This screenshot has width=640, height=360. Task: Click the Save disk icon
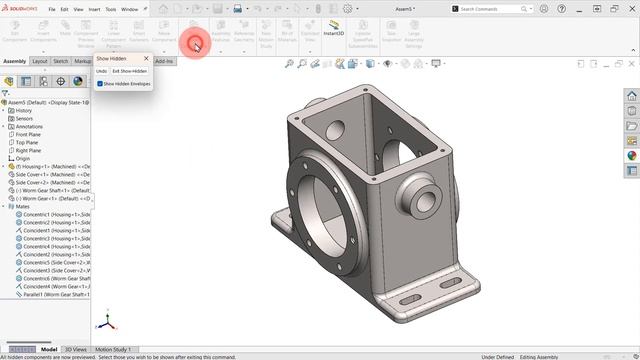click(x=218, y=9)
